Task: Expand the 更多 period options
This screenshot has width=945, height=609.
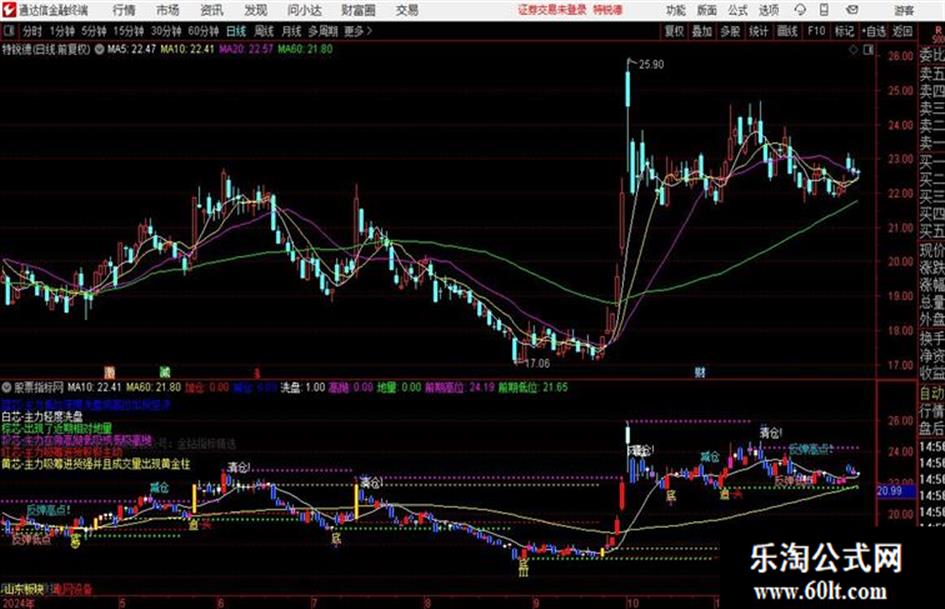Action: [x=358, y=31]
